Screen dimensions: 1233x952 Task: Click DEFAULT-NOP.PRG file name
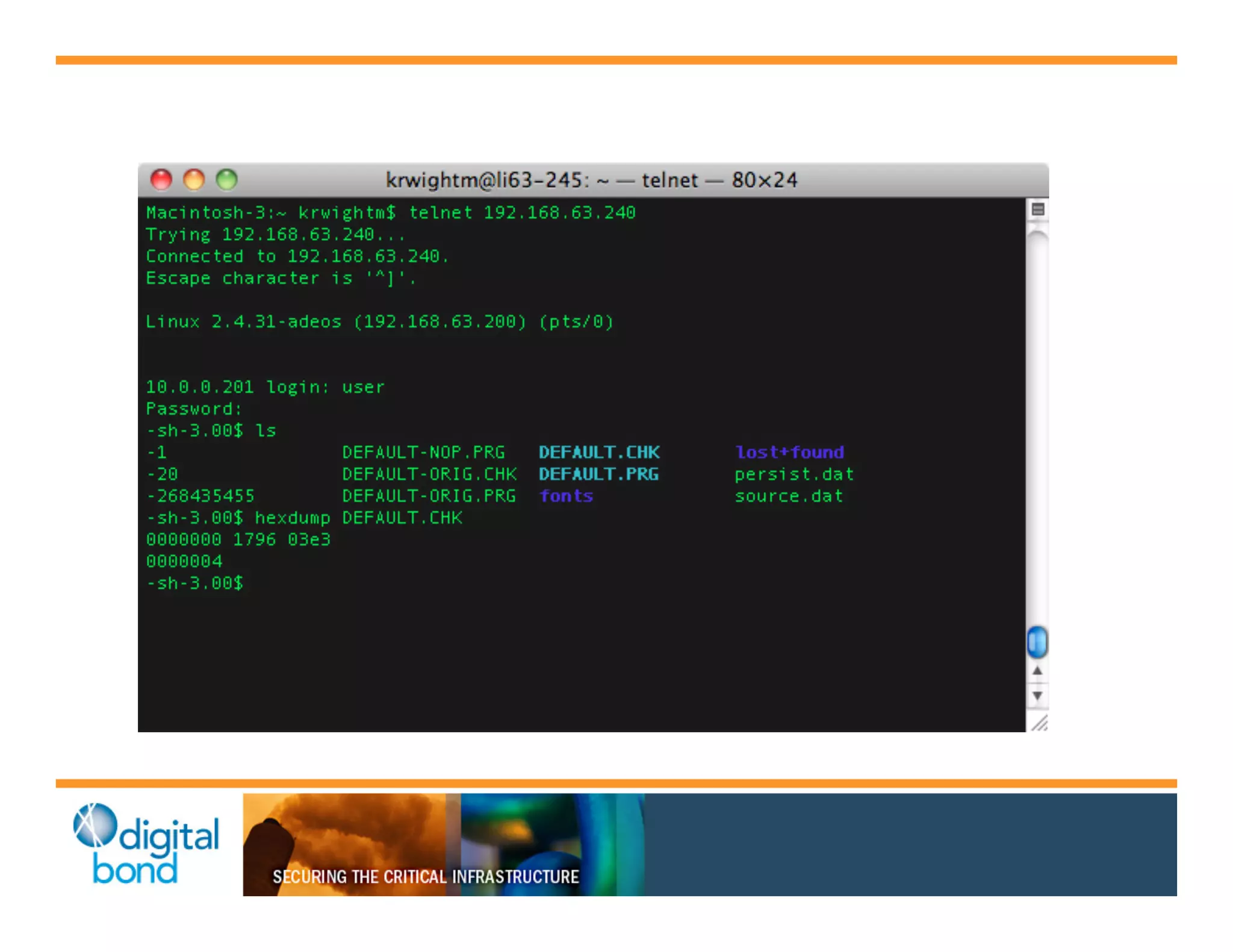[x=423, y=452]
